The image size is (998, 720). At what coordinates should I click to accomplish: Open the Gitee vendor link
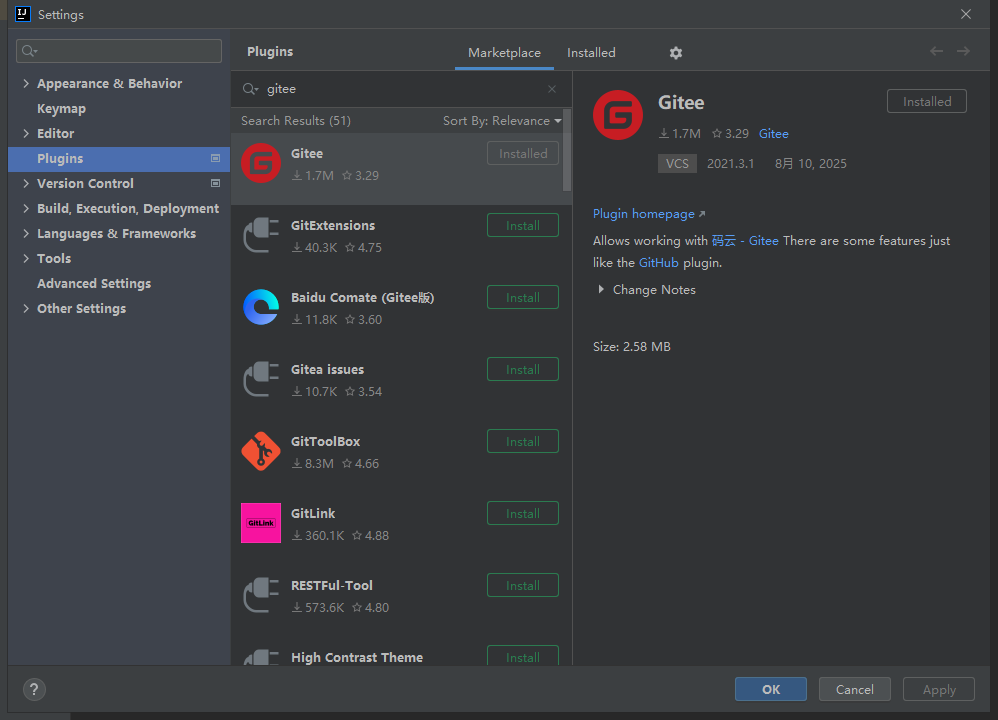[773, 134]
